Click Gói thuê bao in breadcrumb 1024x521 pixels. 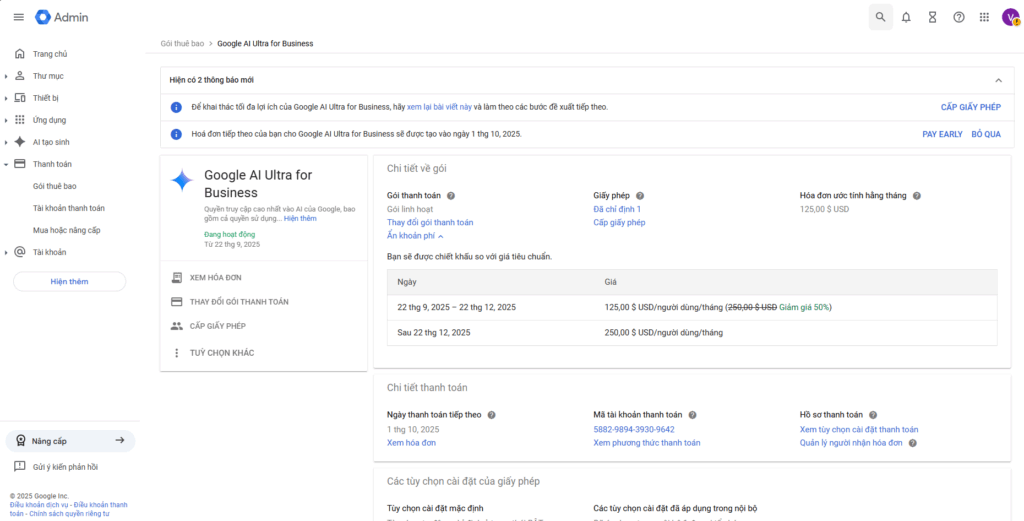click(182, 44)
